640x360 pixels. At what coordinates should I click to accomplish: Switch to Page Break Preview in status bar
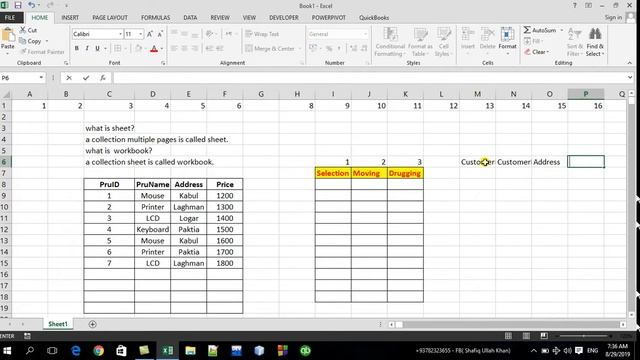pyautogui.click(x=544, y=336)
